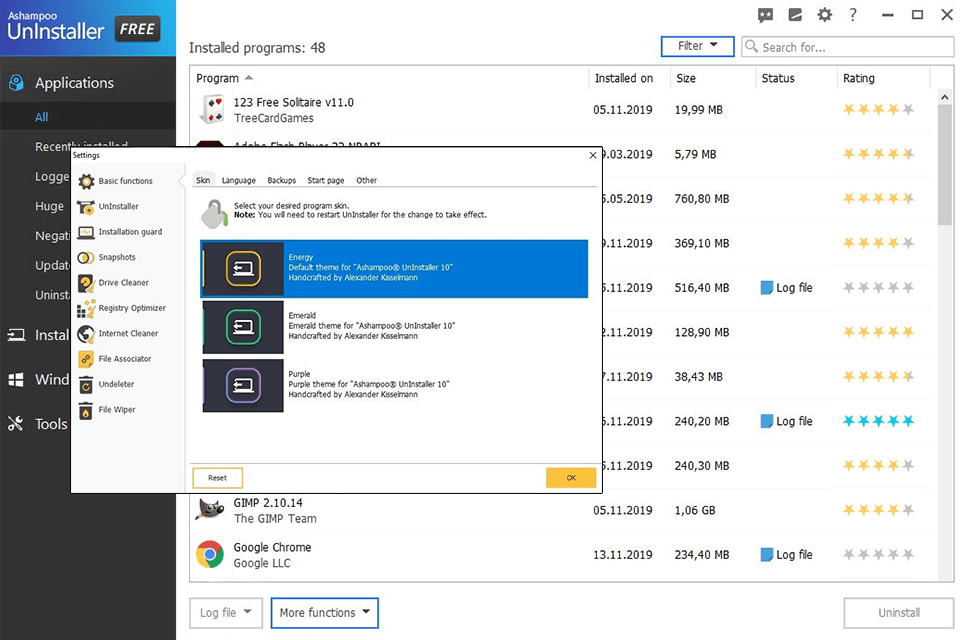Open the File Associator settings

(x=122, y=359)
